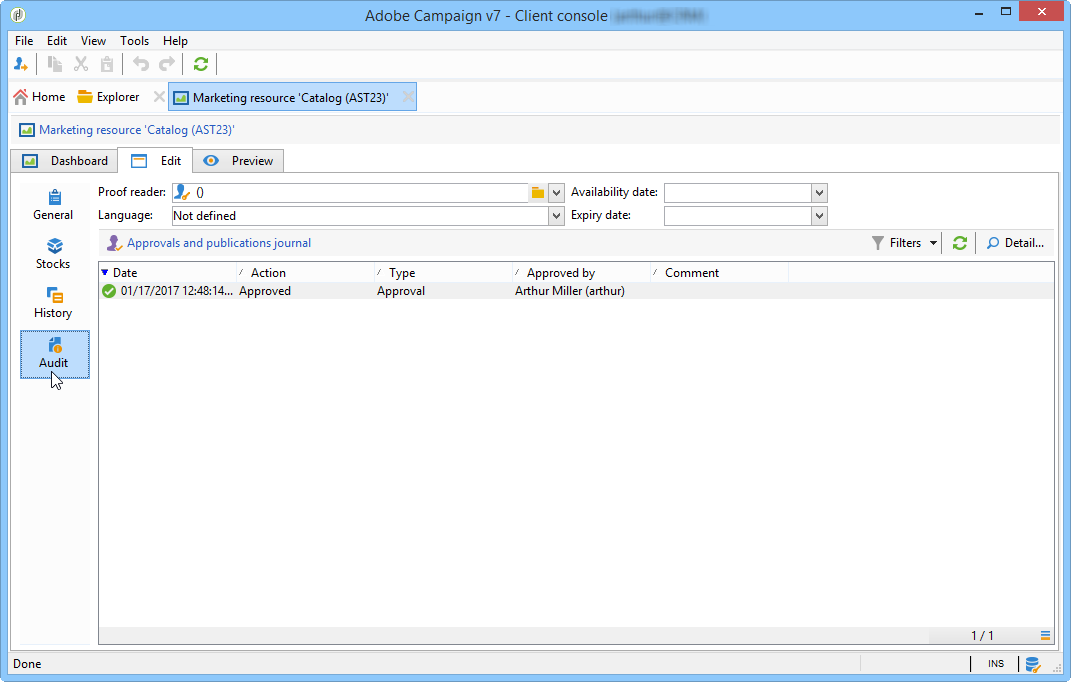
Task: Click the green Refresh toolbar icon
Action: pos(201,65)
